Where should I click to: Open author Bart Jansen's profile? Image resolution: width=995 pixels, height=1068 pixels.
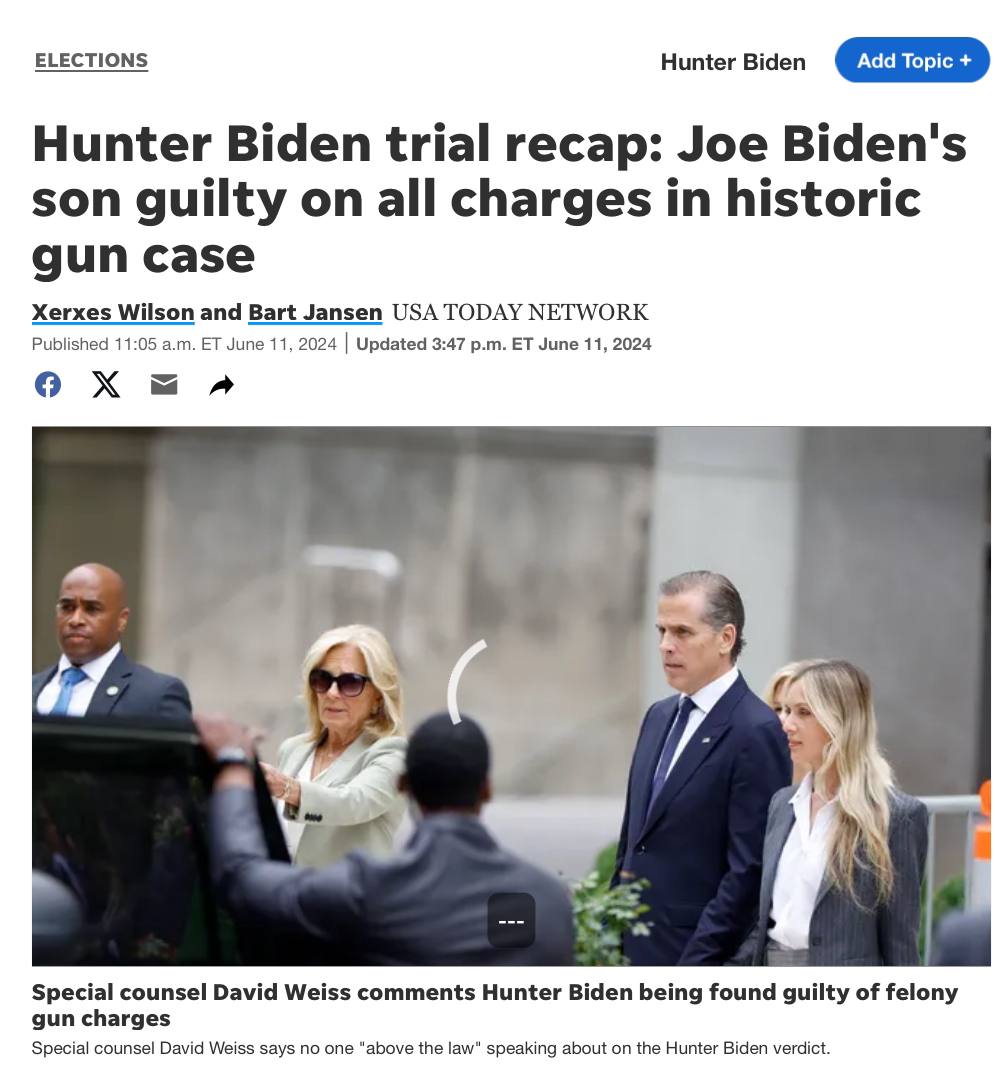315,312
